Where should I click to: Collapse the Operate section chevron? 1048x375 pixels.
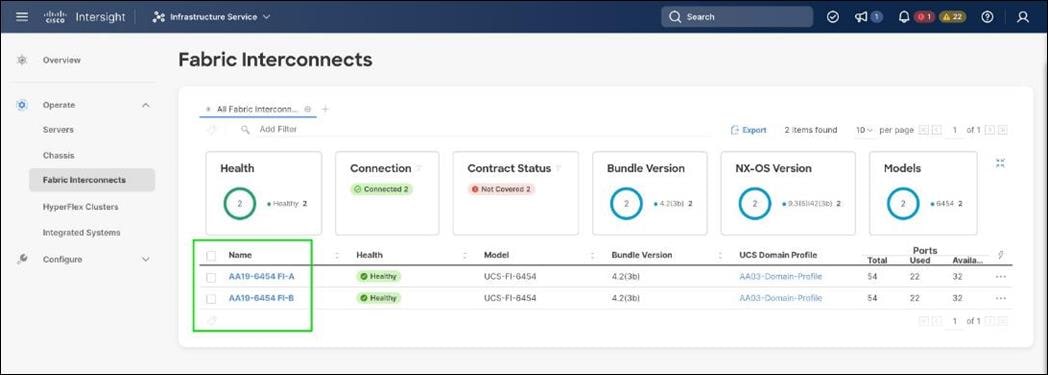coord(146,105)
